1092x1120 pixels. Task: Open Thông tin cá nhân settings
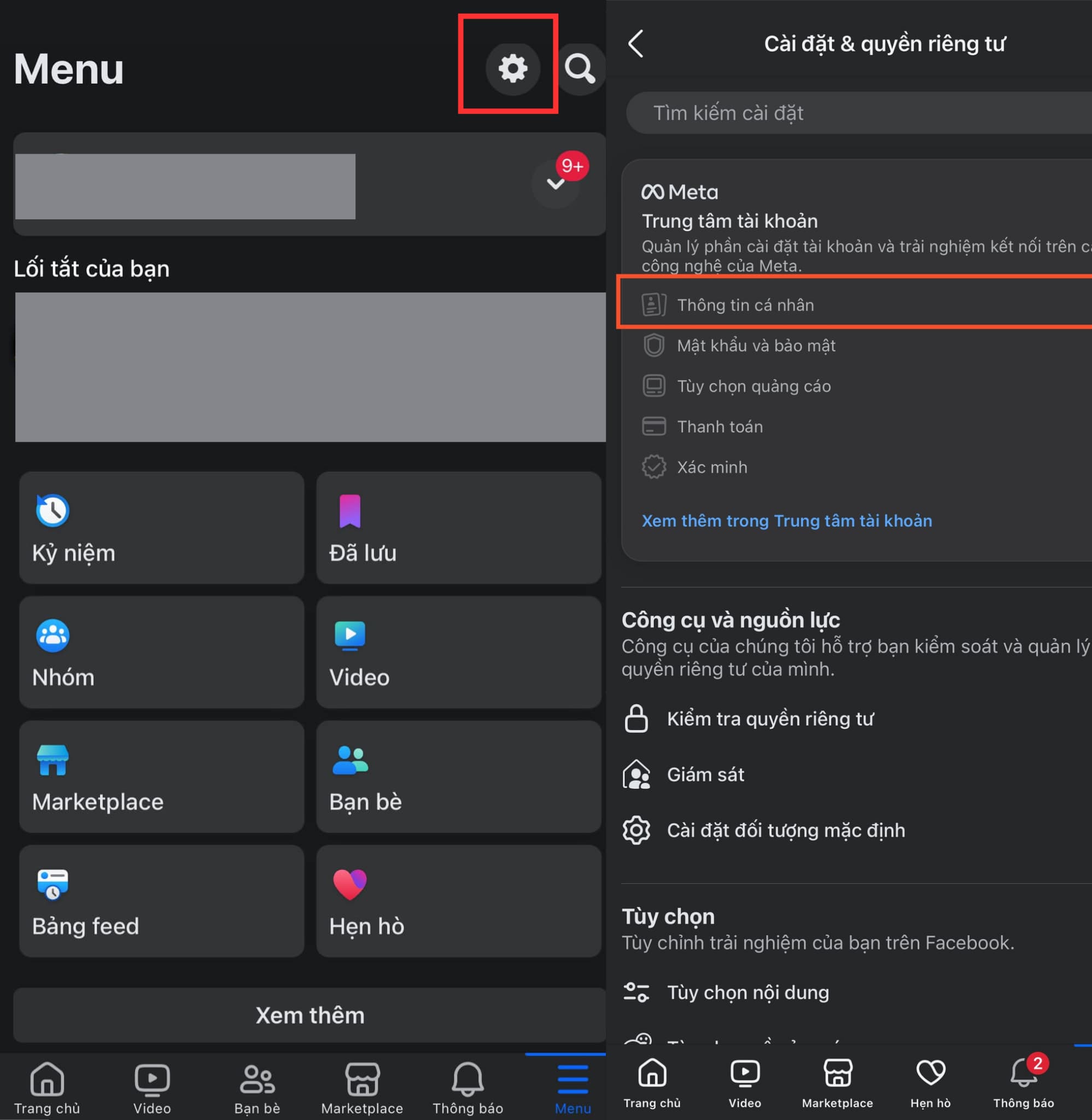pos(850,305)
